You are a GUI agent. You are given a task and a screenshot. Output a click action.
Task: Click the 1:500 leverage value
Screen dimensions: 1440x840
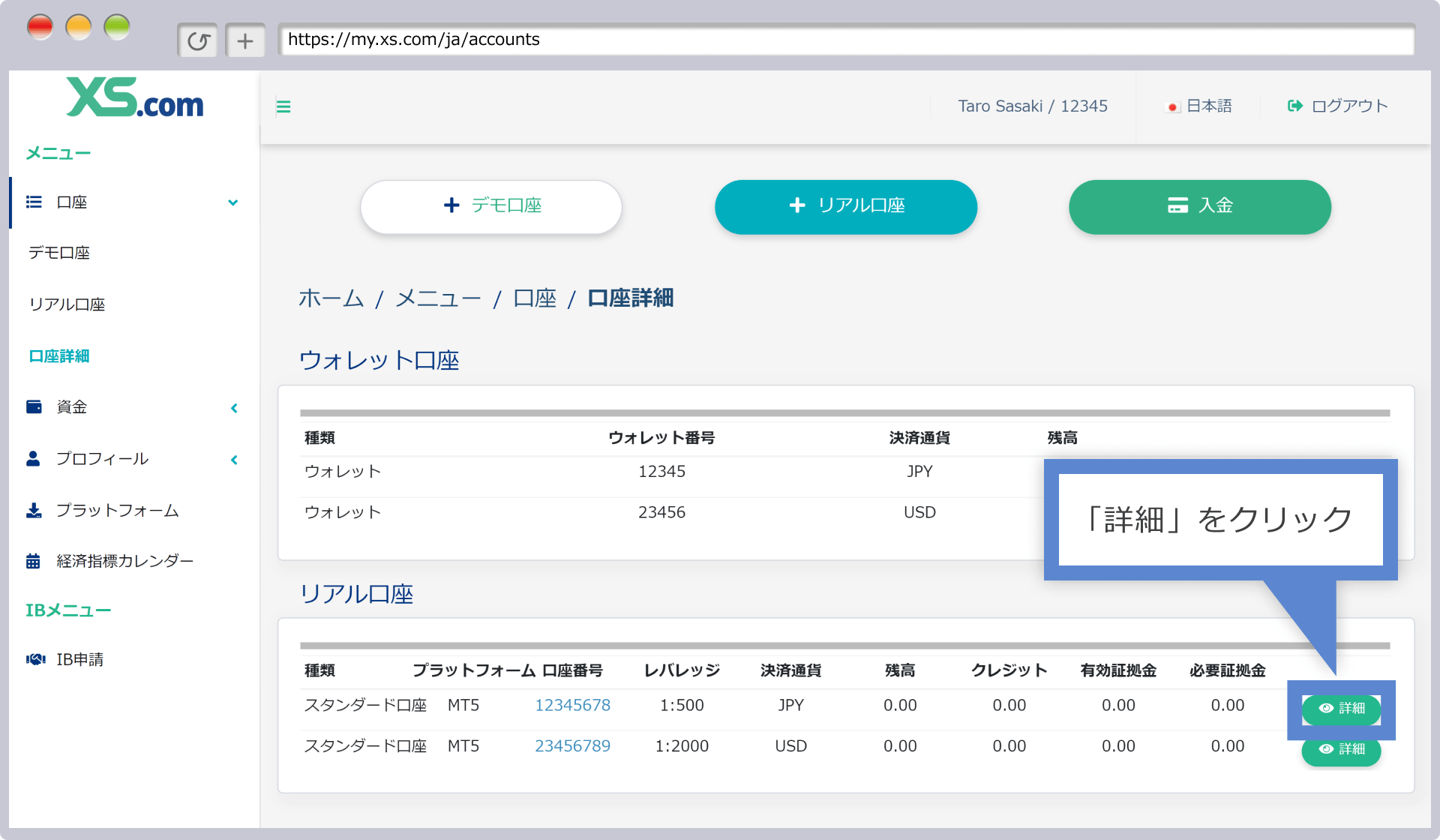(682, 705)
